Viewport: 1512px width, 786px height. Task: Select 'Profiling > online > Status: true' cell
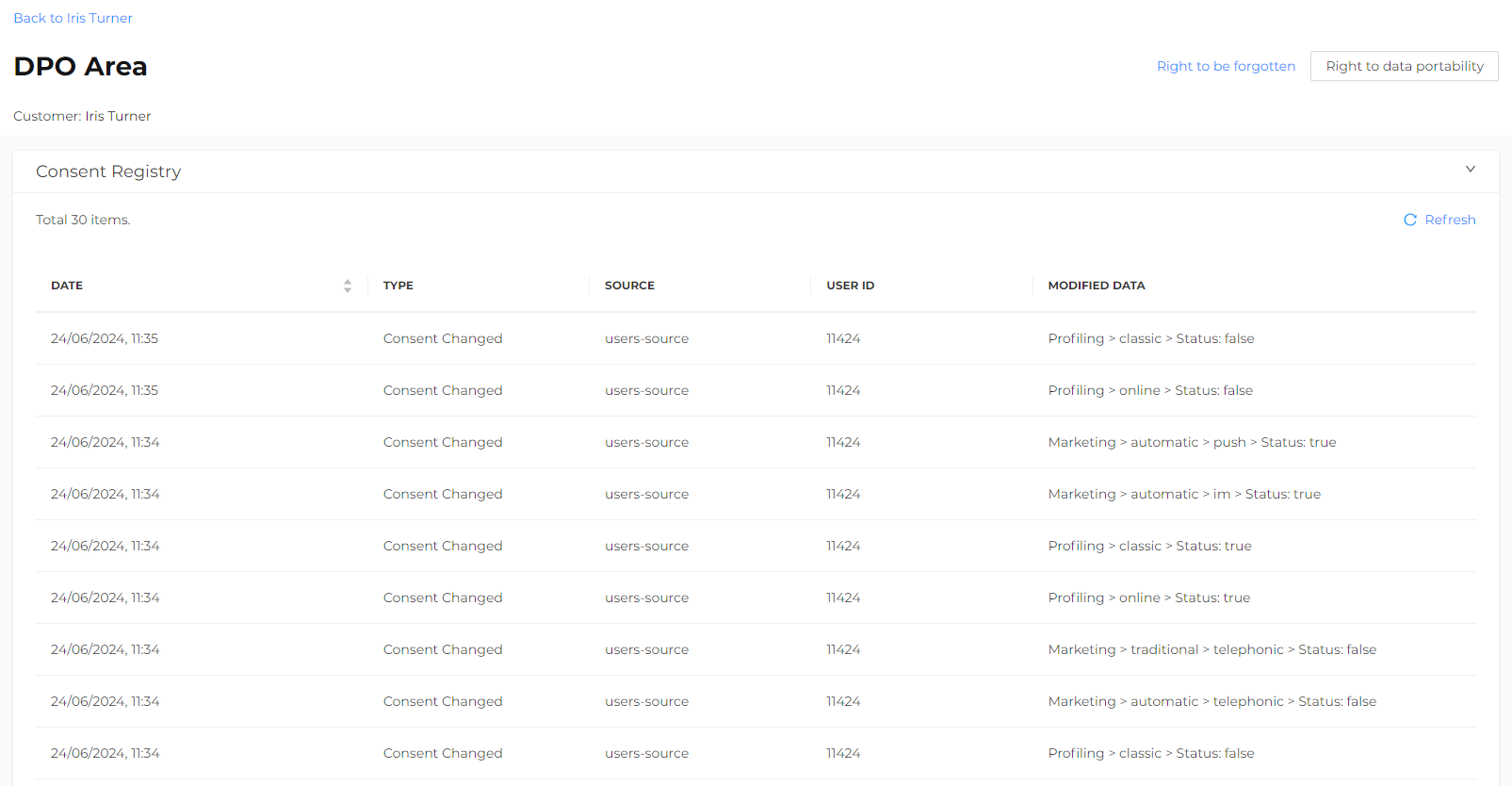pyautogui.click(x=1149, y=598)
